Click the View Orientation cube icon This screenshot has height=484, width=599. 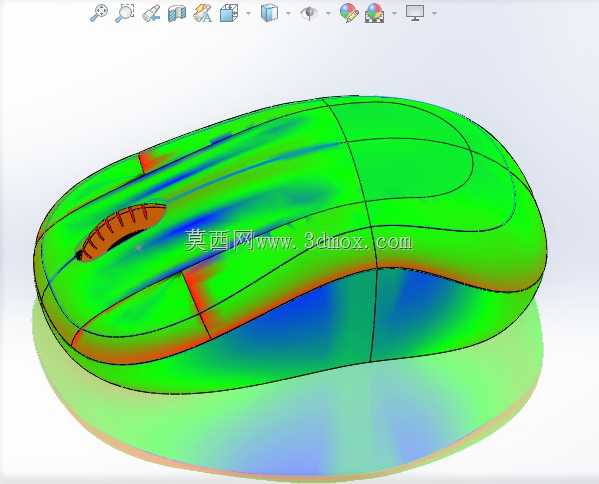coord(229,13)
